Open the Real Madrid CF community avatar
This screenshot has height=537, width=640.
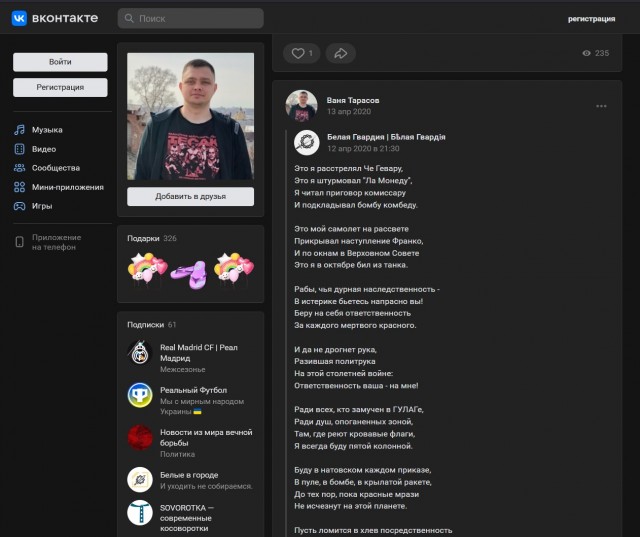140,353
